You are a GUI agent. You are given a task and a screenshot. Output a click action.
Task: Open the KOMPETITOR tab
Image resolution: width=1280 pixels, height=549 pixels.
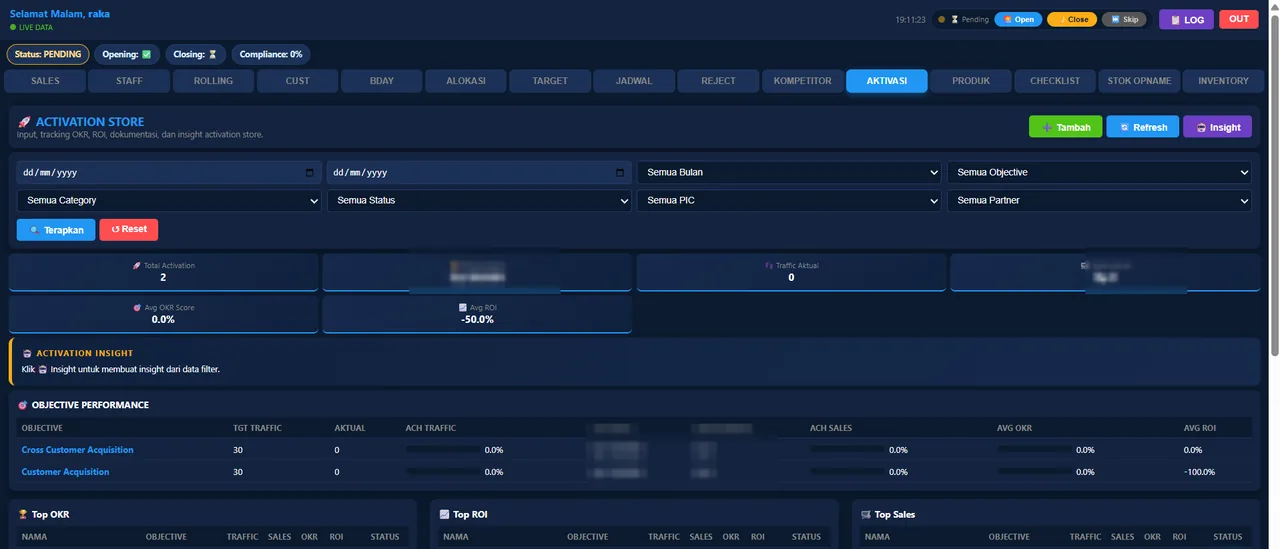tap(802, 81)
